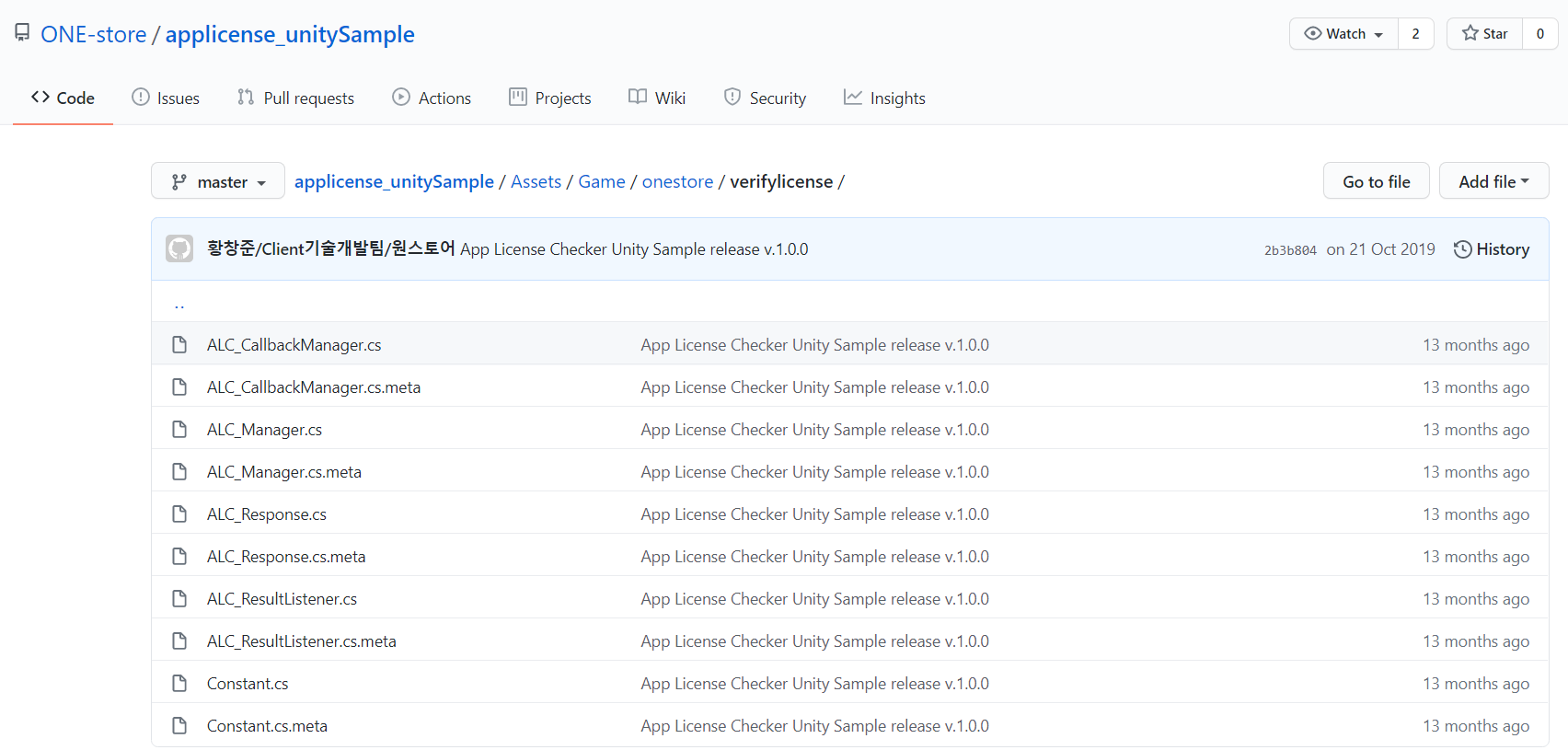
Task: Click the file icon for Constant.cs.meta
Action: coord(179,726)
